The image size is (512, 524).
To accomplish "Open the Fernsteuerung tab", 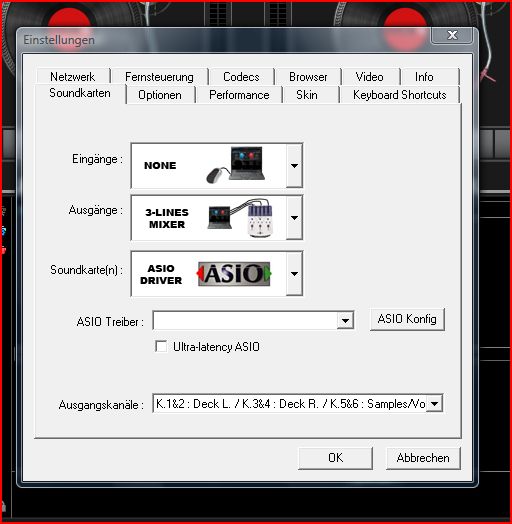I will [x=159, y=77].
